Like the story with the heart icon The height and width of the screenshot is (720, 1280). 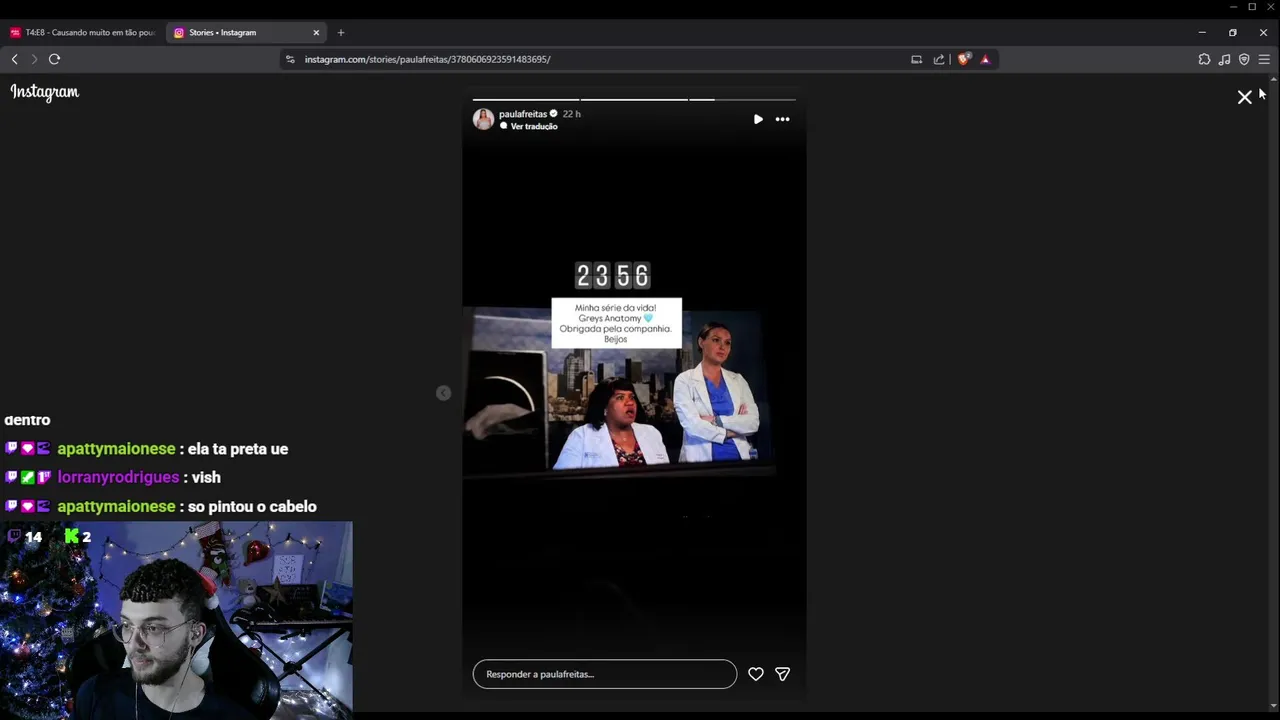click(x=756, y=674)
